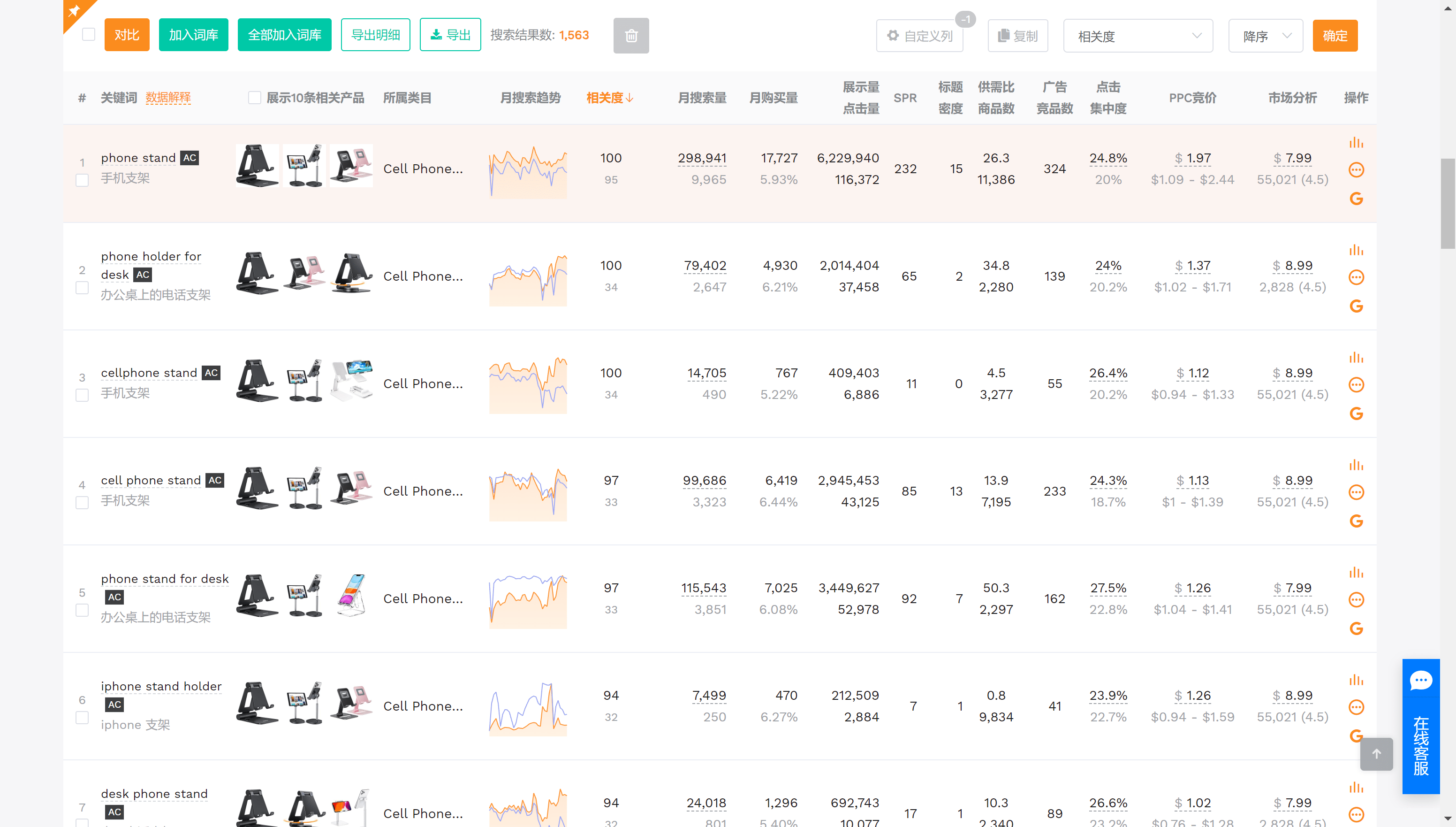1456x827 pixels.
Task: Sort by 相关度 column header
Action: click(x=610, y=98)
